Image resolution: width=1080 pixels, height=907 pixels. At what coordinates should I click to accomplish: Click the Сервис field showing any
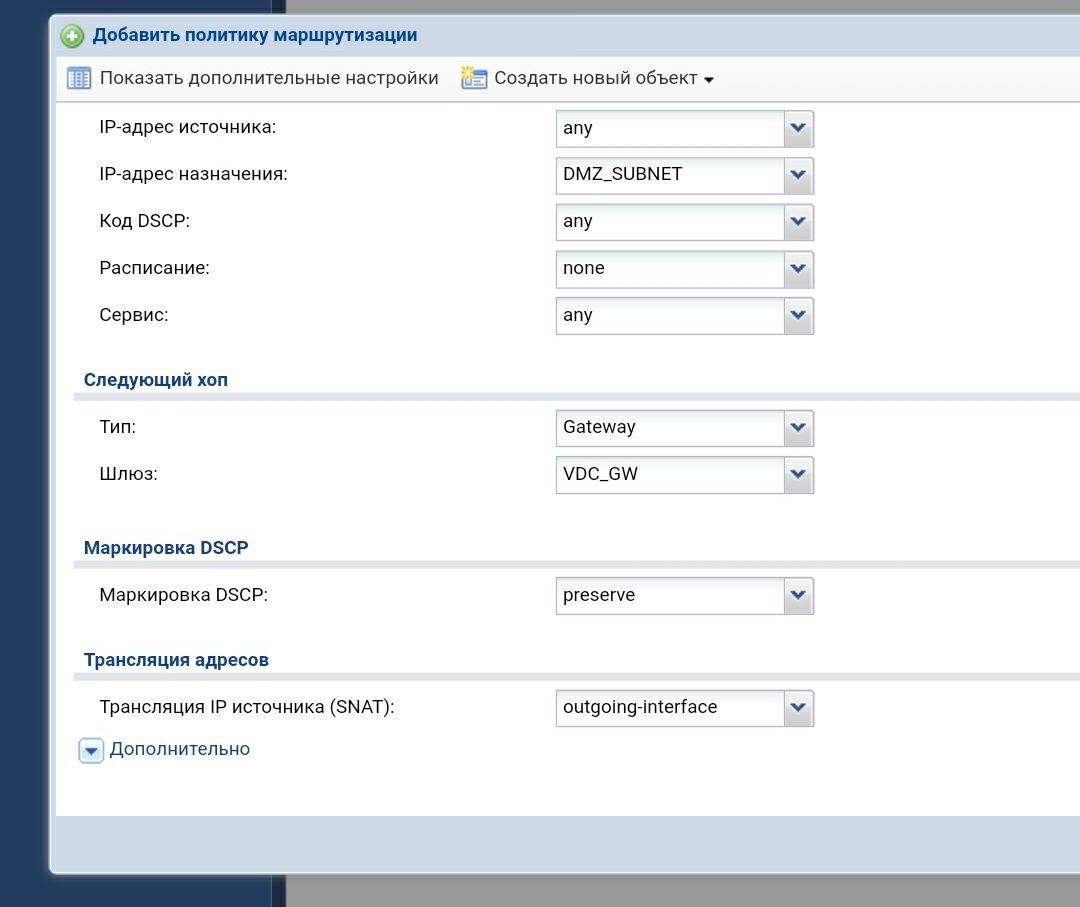click(670, 315)
